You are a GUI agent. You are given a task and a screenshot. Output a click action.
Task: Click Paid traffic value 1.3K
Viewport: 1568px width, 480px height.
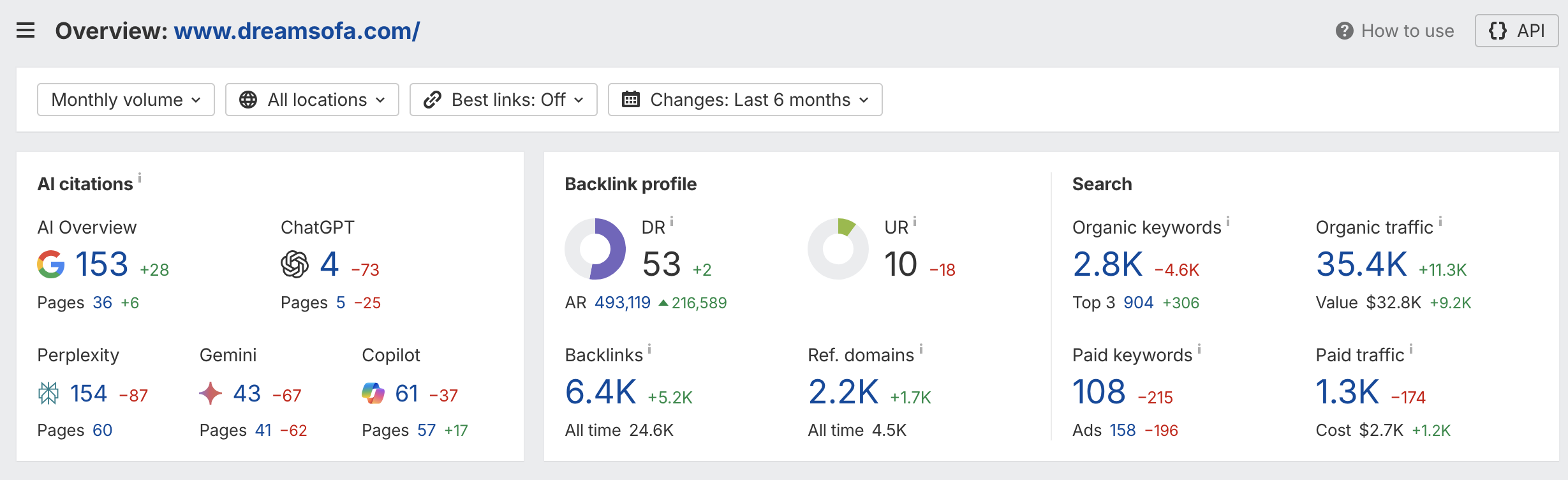click(1348, 392)
